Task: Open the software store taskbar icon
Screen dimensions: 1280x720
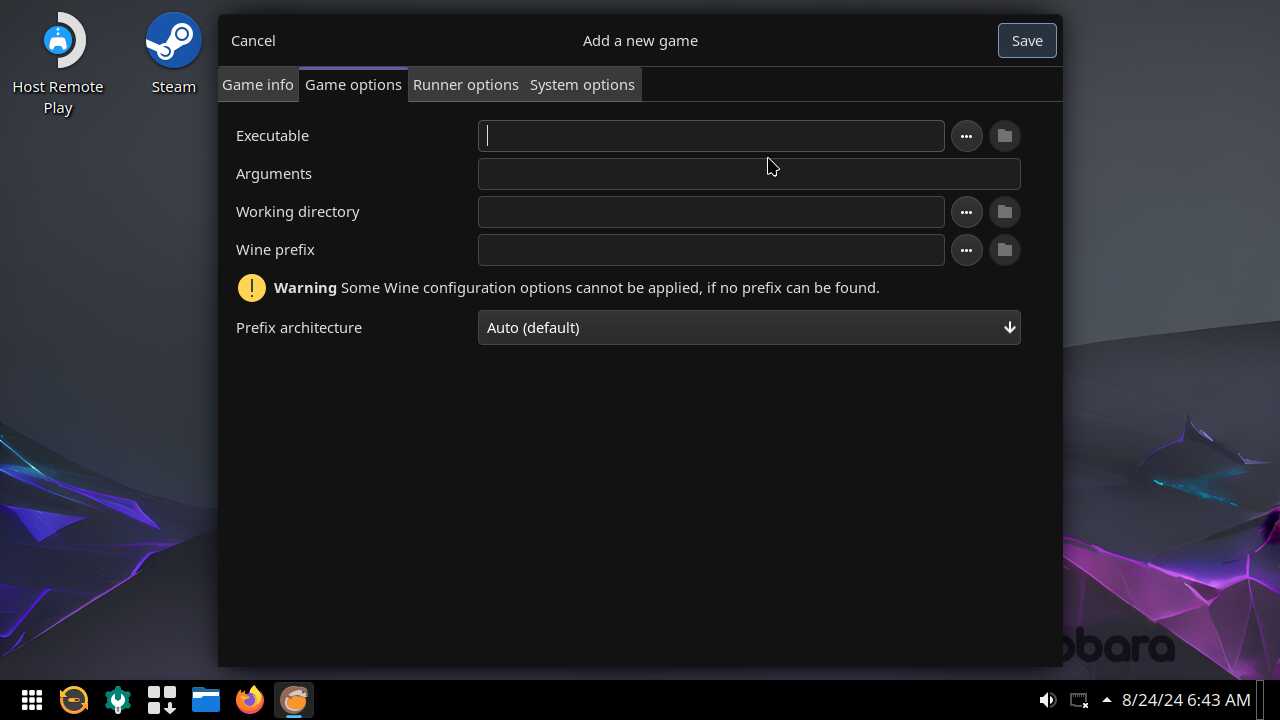Action: tap(162, 700)
